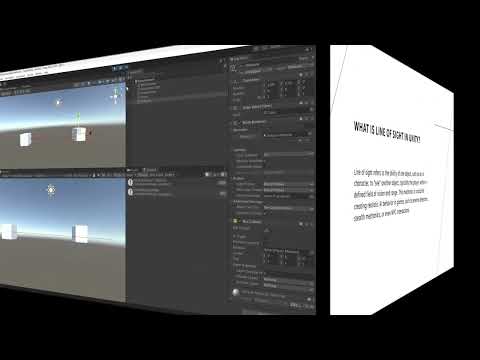Click the right cube in Game view

click(x=80, y=233)
